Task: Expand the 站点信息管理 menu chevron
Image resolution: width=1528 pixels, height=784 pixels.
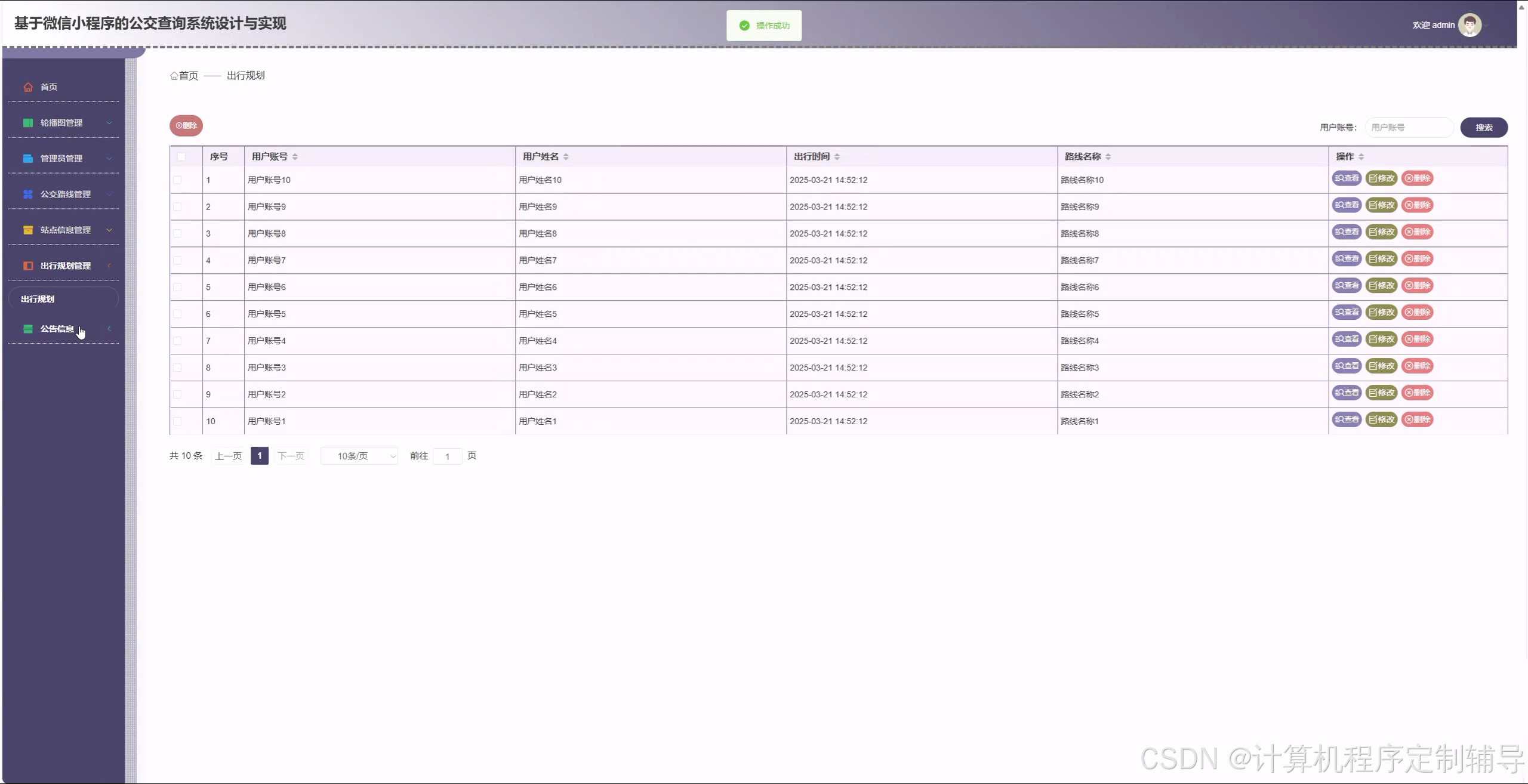Action: pos(109,230)
